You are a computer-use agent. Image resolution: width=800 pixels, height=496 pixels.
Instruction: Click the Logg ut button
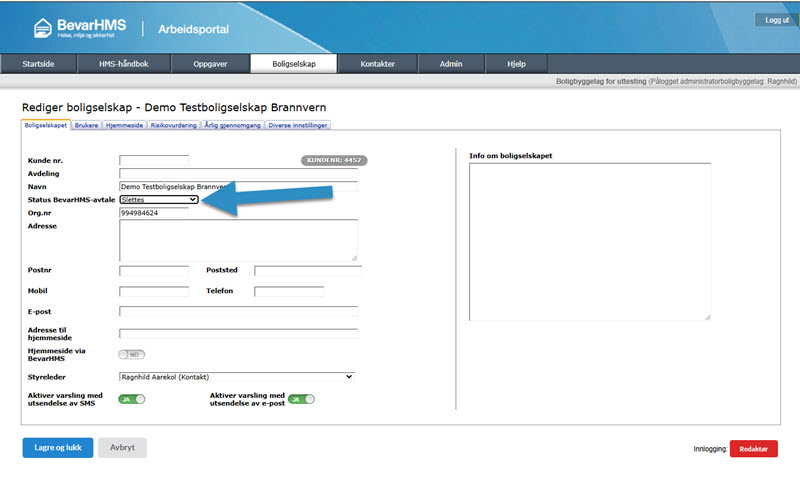tap(776, 20)
